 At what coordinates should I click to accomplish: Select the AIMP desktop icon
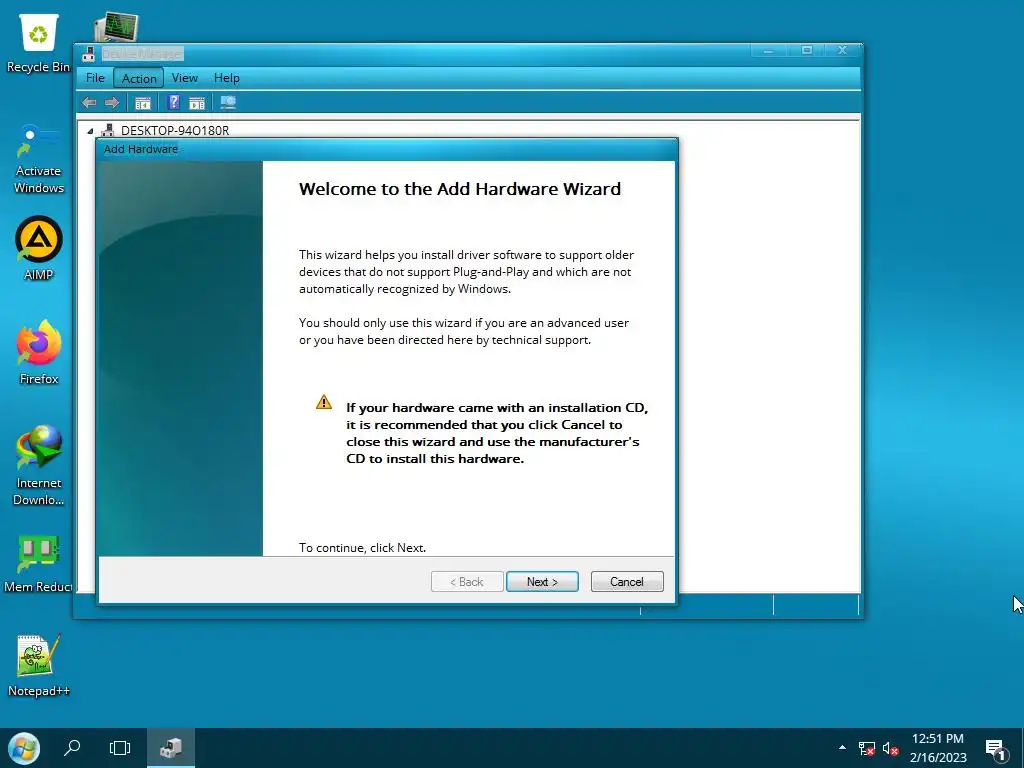pos(39,248)
